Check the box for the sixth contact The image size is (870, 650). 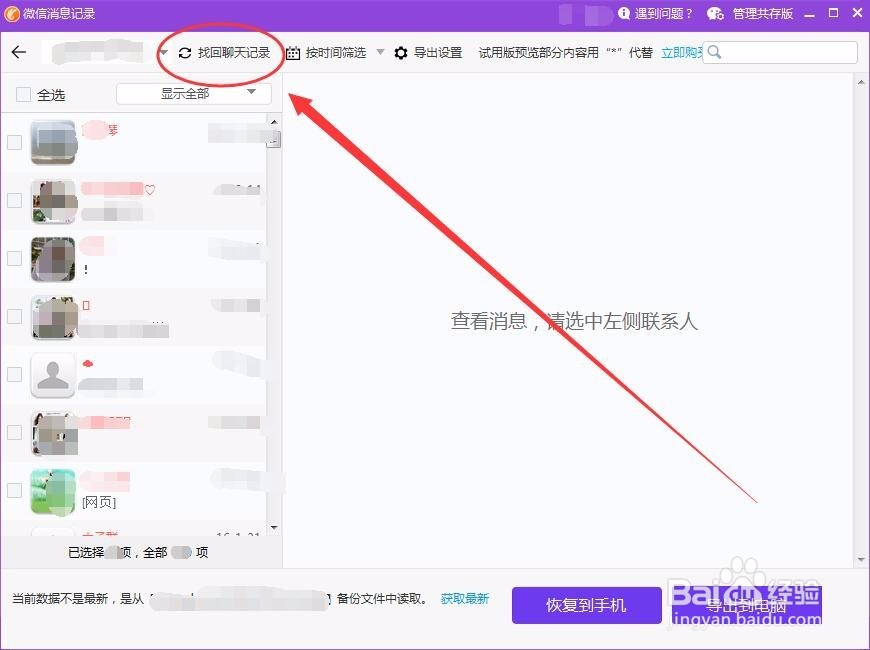(14, 432)
